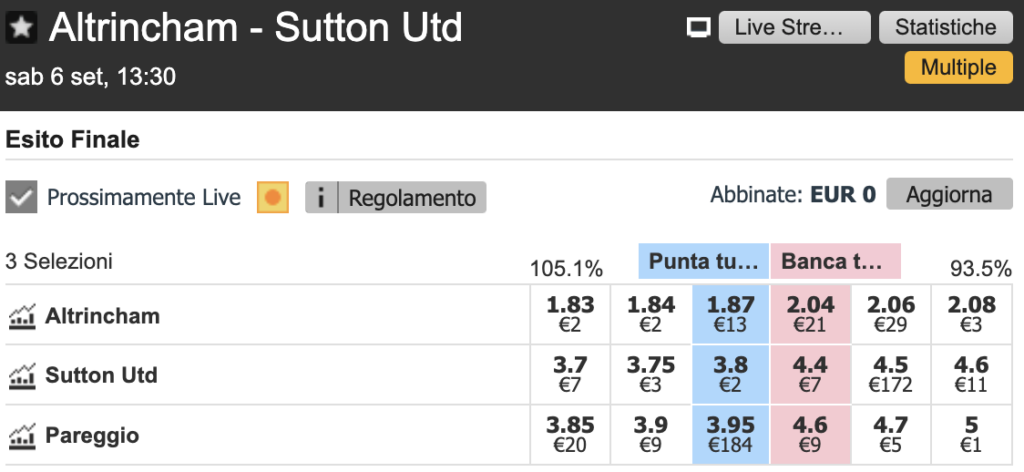The image size is (1024, 472).
Task: Back Pareggio at 3.95 odds
Action: point(731,435)
